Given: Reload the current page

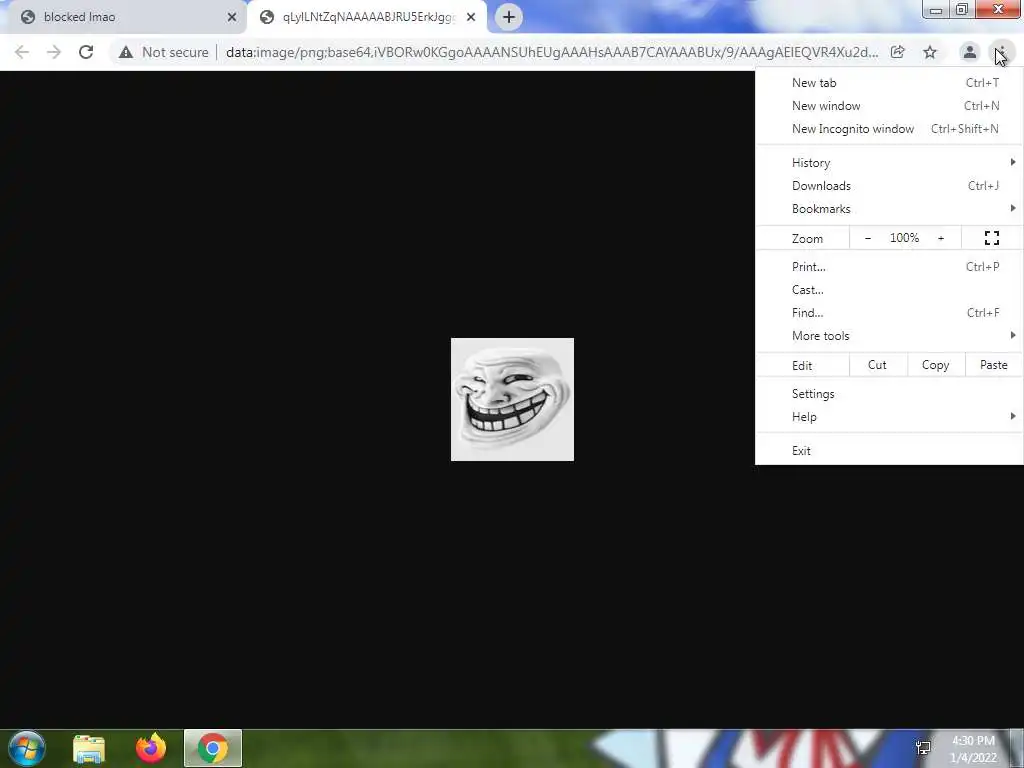Looking at the screenshot, I should [86, 52].
